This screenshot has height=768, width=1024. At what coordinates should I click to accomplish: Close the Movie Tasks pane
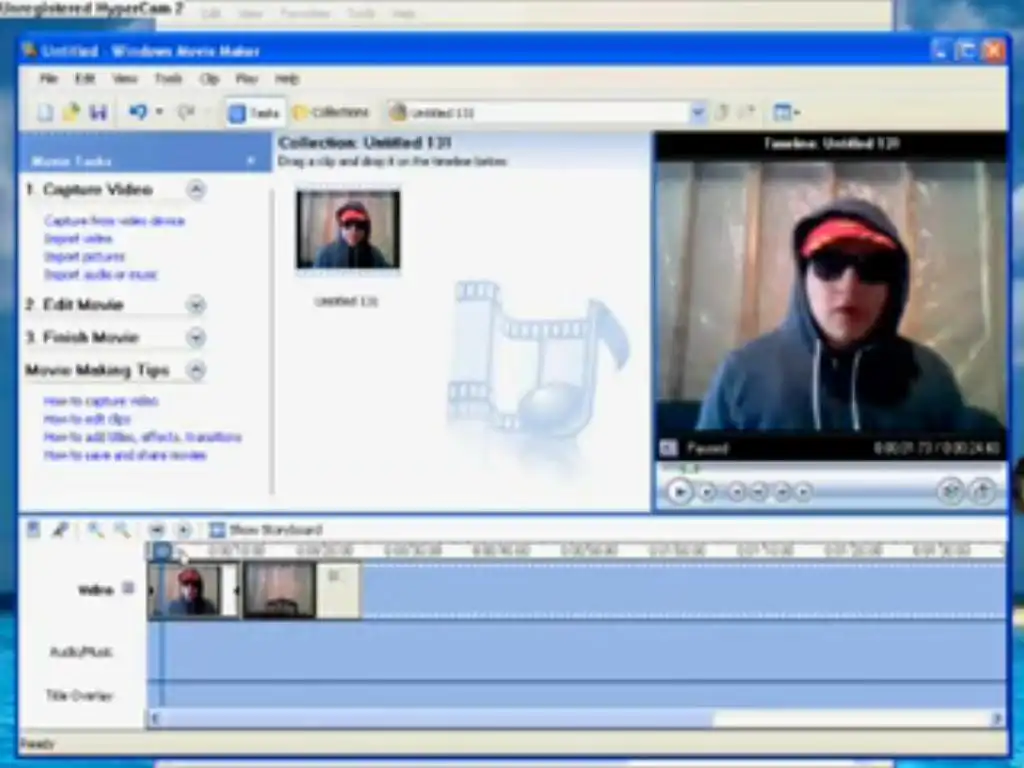251,161
